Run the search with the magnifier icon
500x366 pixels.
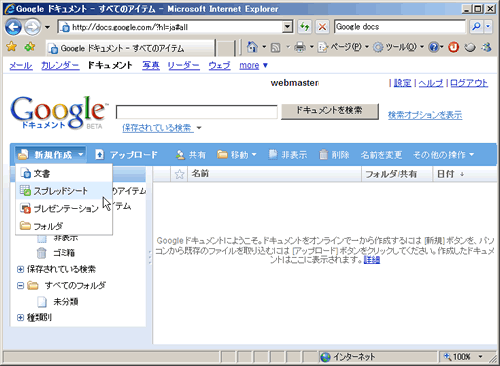coord(476,27)
